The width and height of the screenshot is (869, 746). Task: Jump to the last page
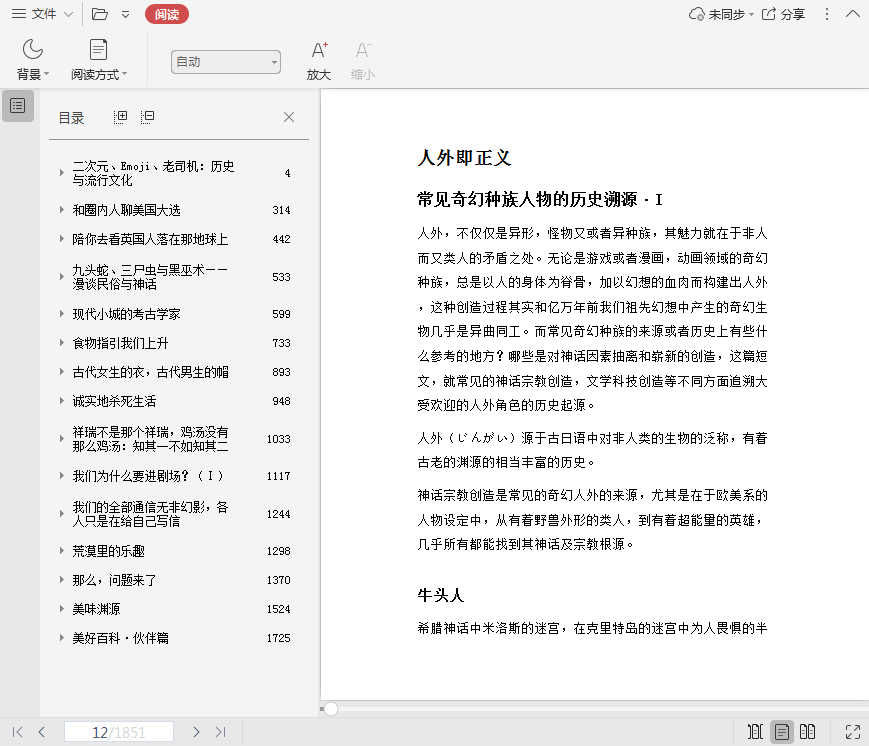pos(220,732)
